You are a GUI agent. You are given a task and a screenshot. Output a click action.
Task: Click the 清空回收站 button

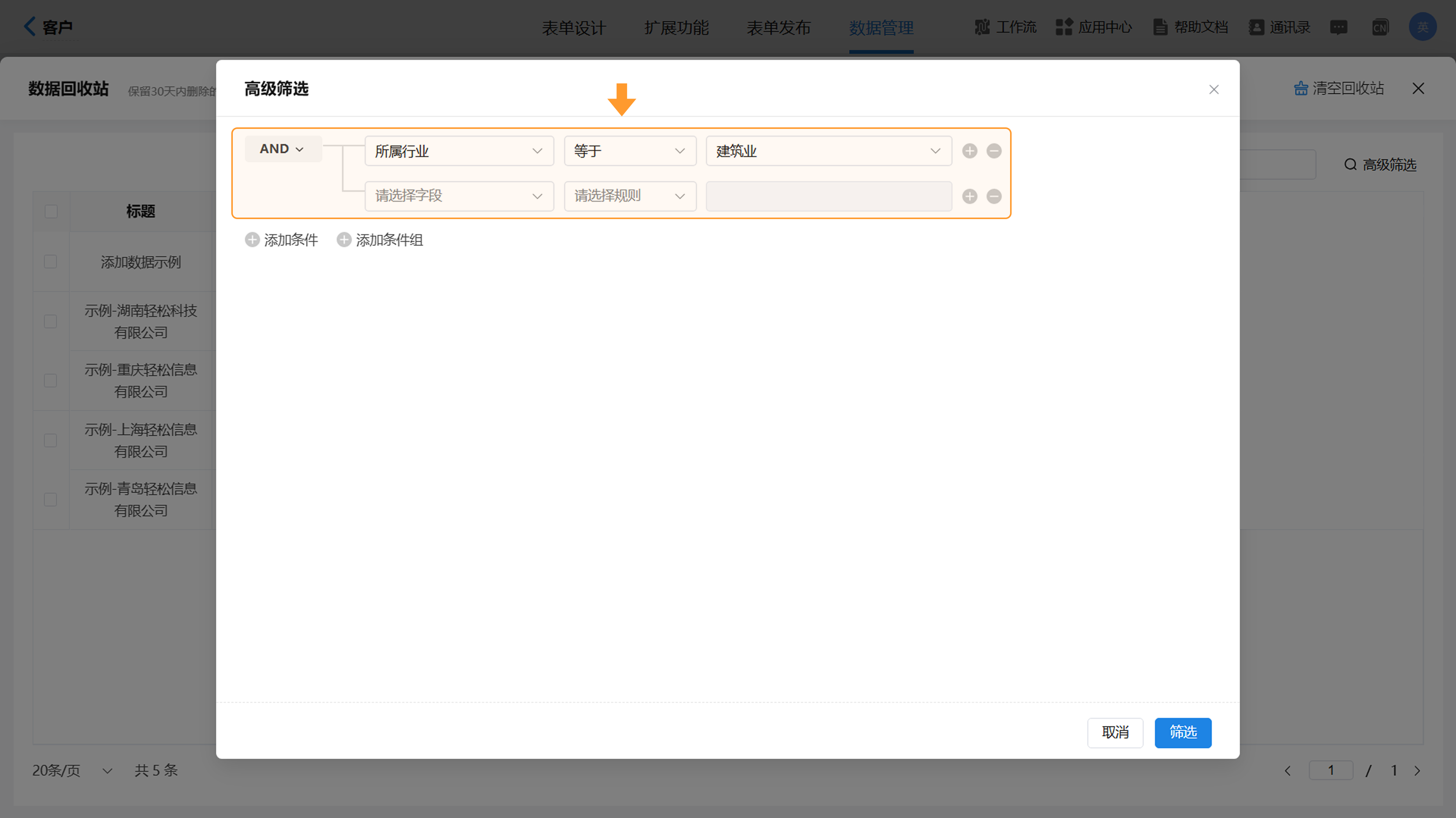[1338, 88]
